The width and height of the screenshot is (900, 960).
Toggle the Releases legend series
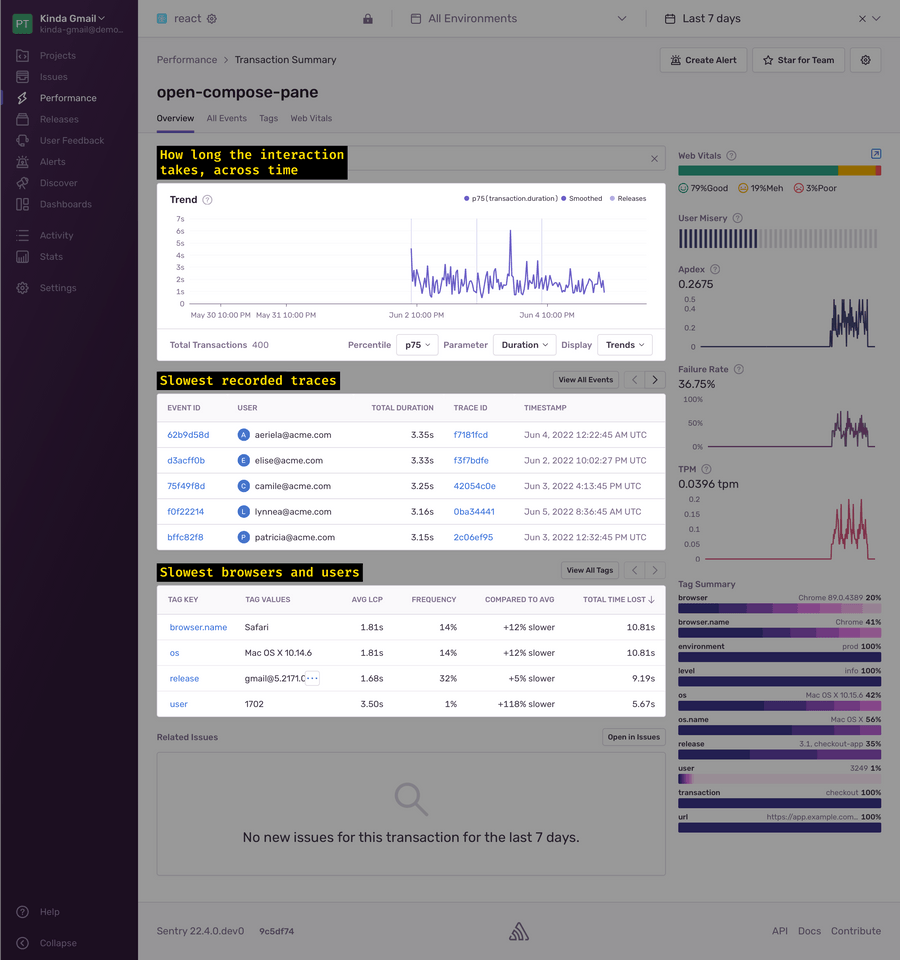tap(628, 198)
